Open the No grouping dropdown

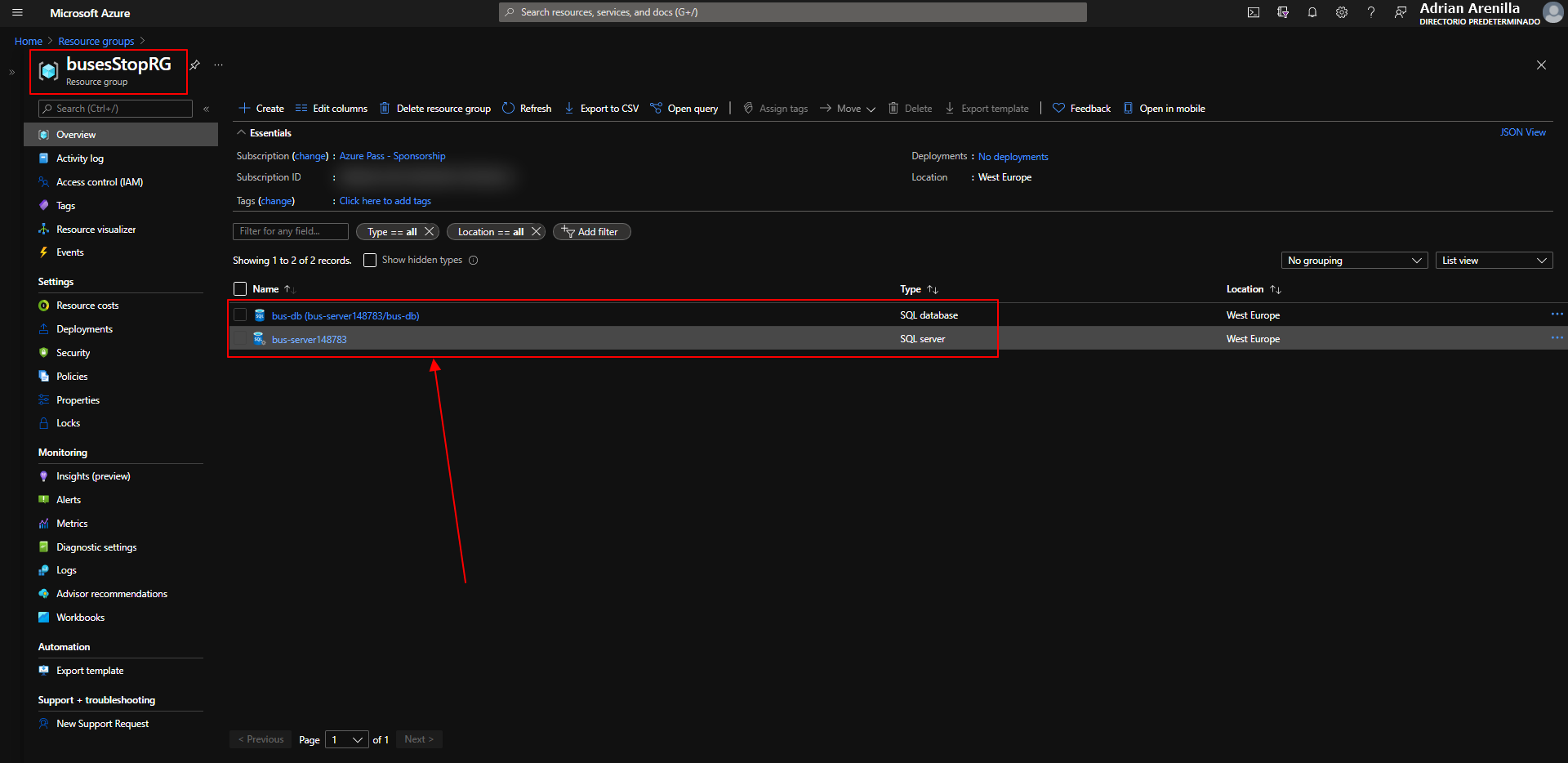point(1355,261)
